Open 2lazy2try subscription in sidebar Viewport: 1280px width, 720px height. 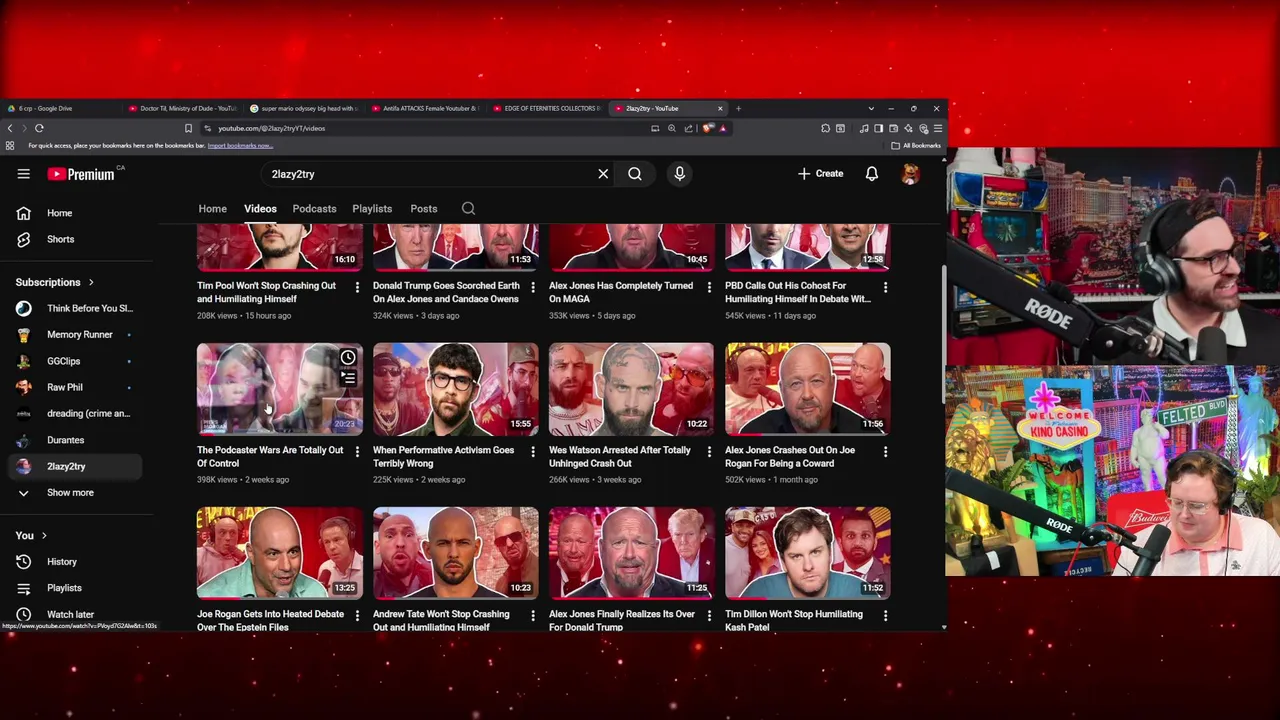click(75, 467)
